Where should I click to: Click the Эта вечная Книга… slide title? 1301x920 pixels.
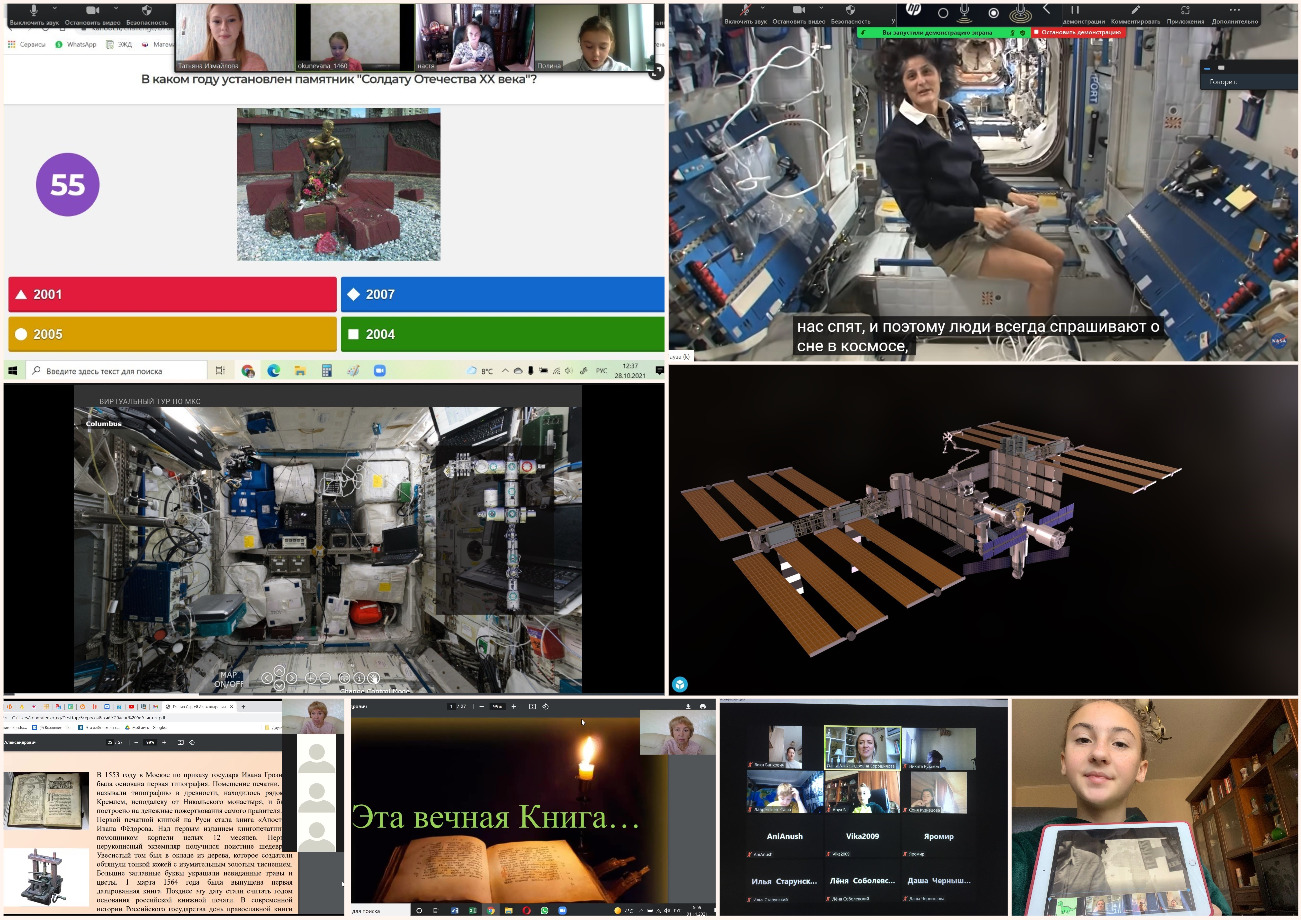pyautogui.click(x=495, y=817)
